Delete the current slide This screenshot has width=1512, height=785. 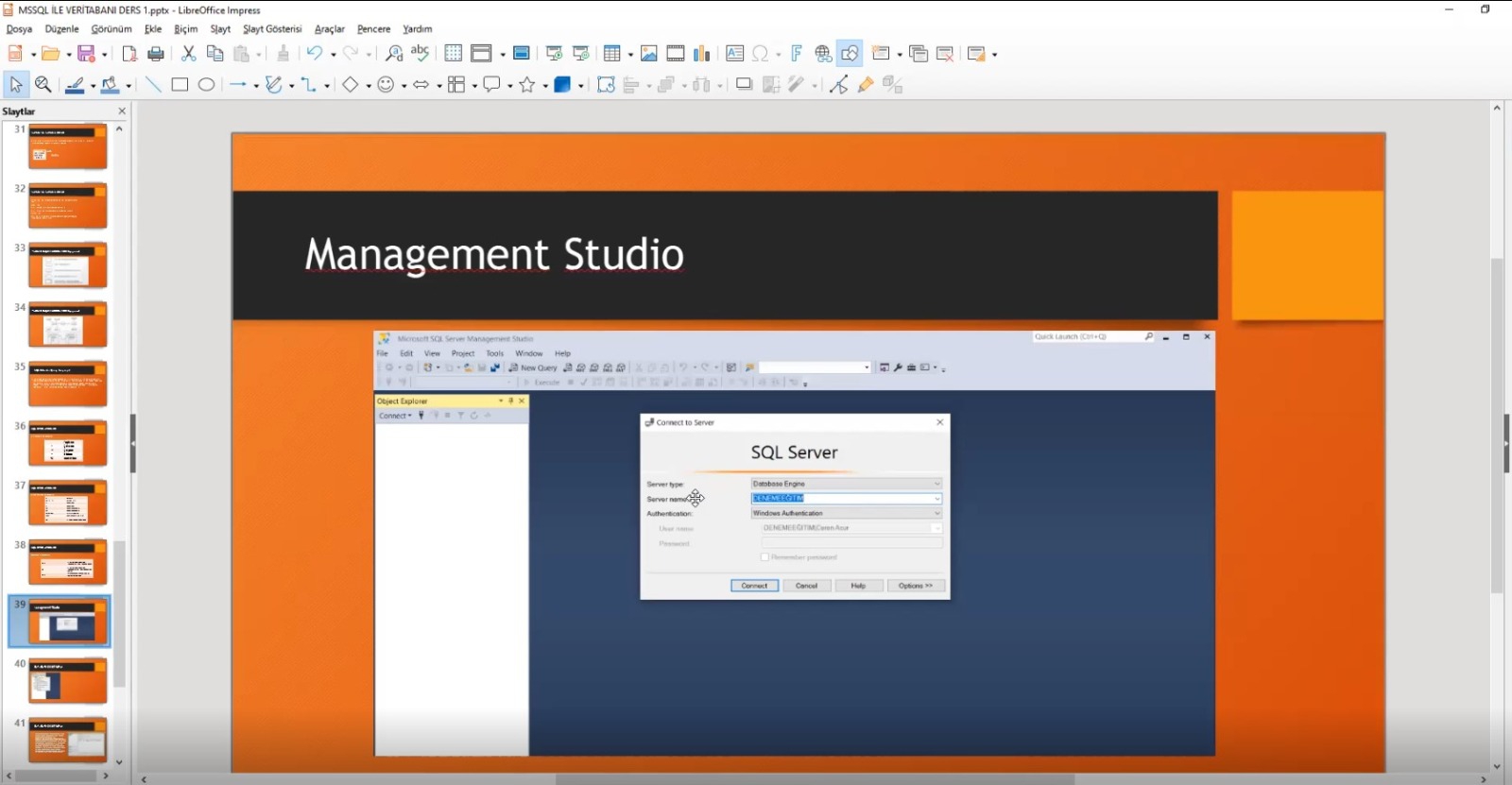[945, 54]
